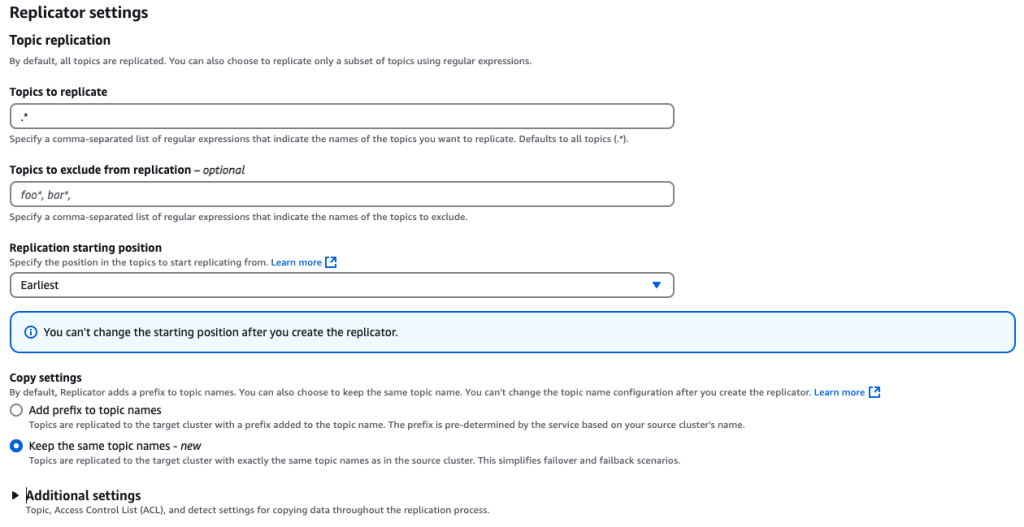
Task: Click the 'Topics to replicate' field label
Action: tap(58, 92)
